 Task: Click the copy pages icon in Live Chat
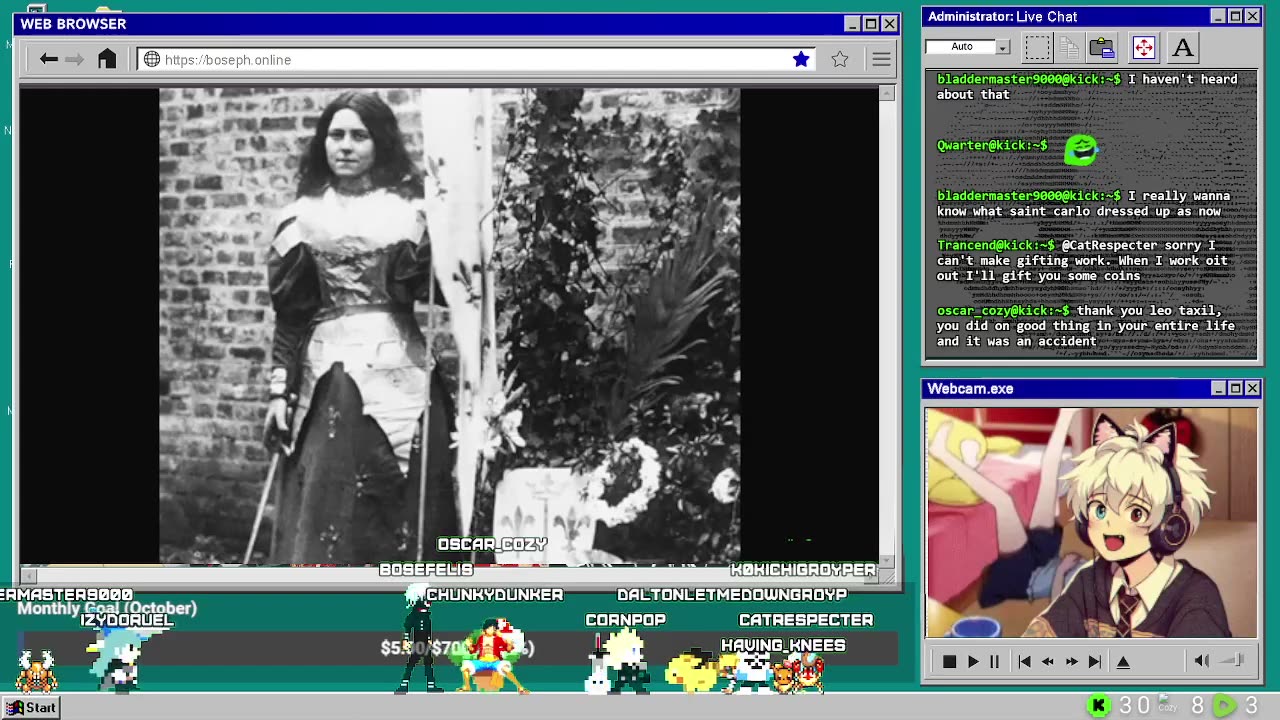[x=1069, y=47]
